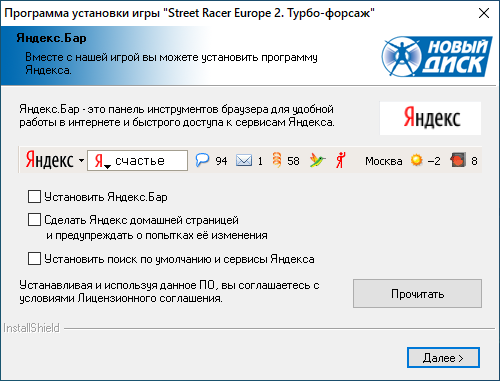
Task: Click the red running figure icon
Action: pyautogui.click(x=340, y=160)
